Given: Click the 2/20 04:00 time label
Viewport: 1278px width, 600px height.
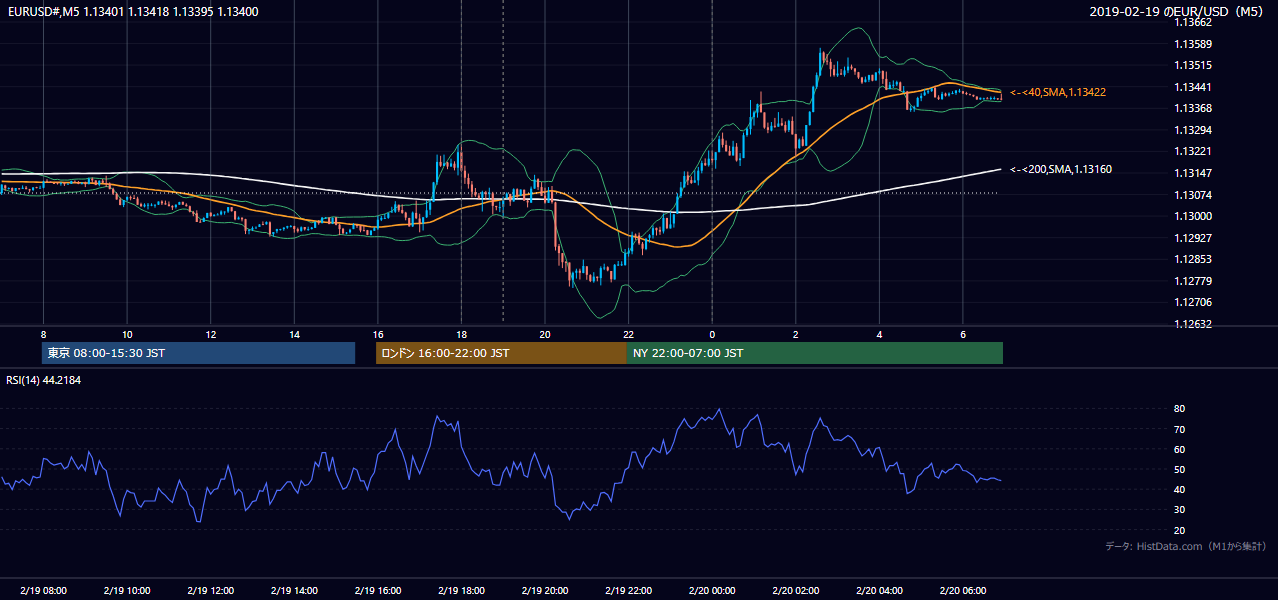Looking at the screenshot, I should coord(879,591).
